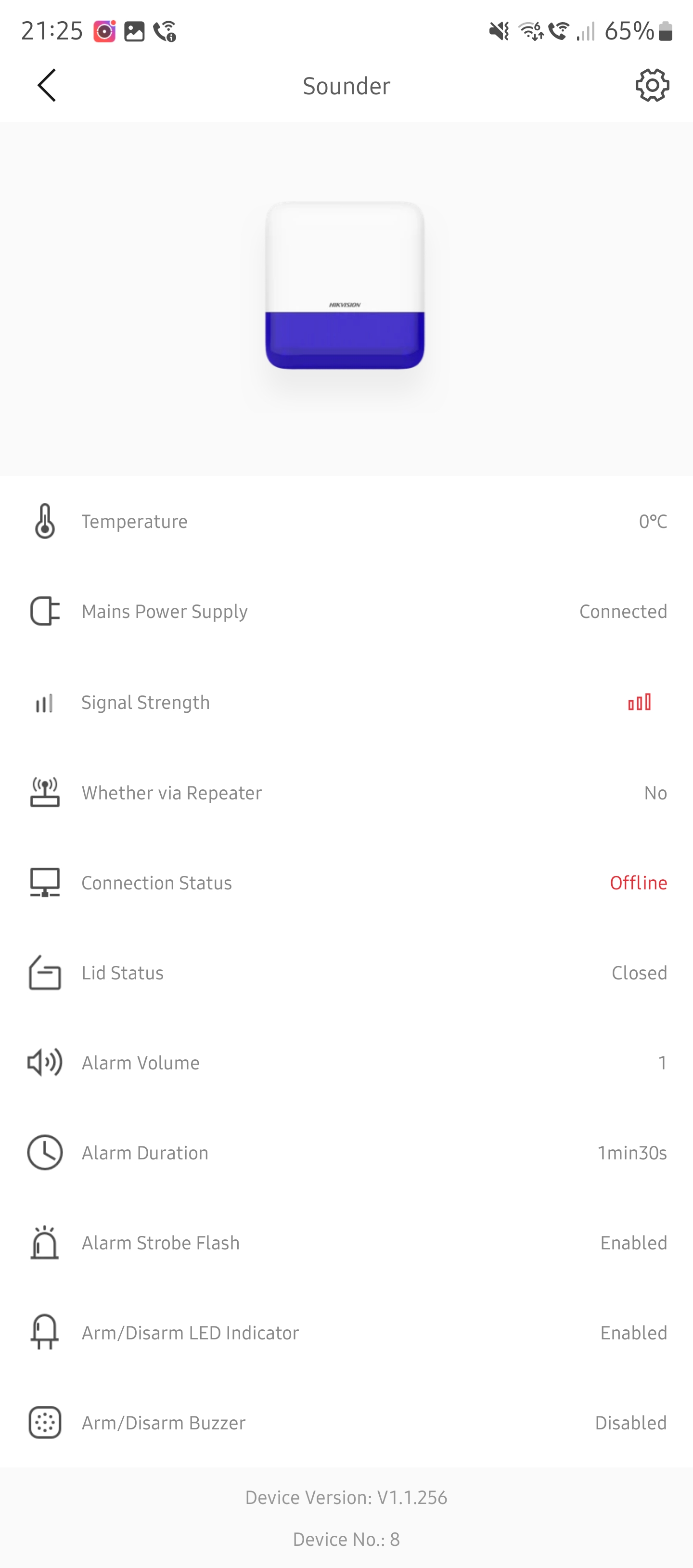Viewport: 693px width, 1568px height.
Task: Tap the repeater antenna icon
Action: [45, 793]
